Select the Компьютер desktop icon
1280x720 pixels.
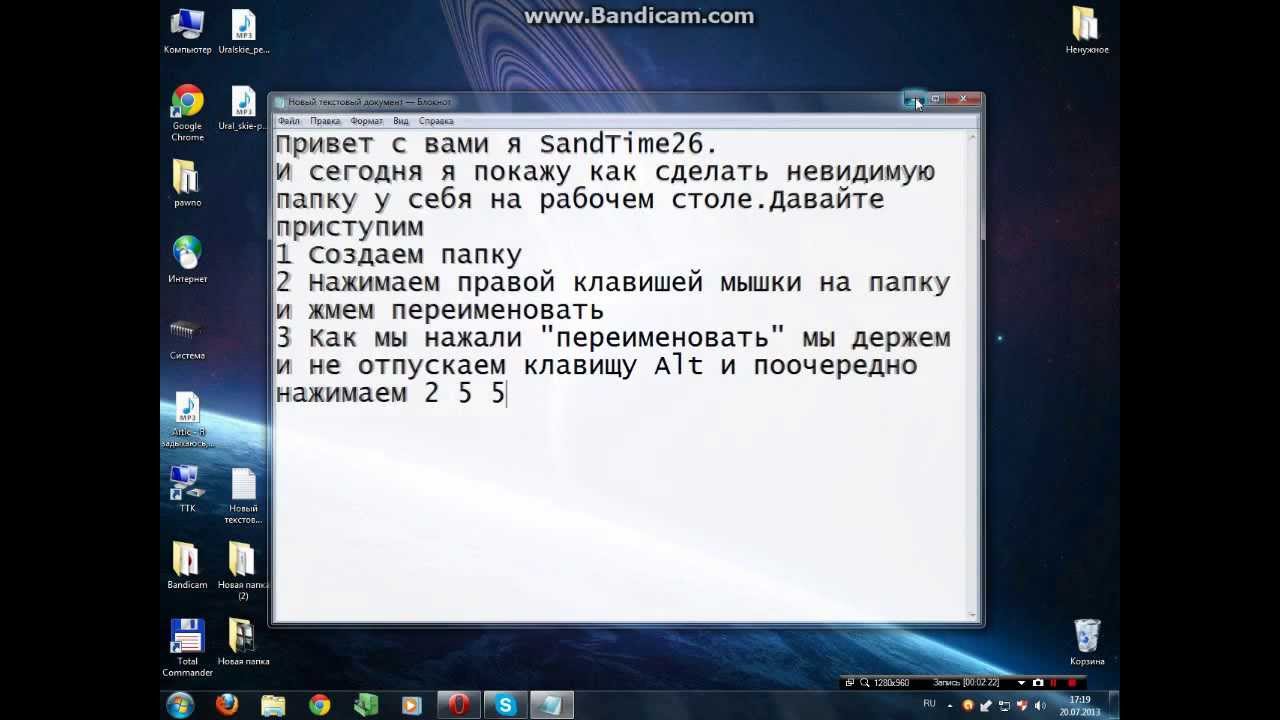tap(187, 32)
